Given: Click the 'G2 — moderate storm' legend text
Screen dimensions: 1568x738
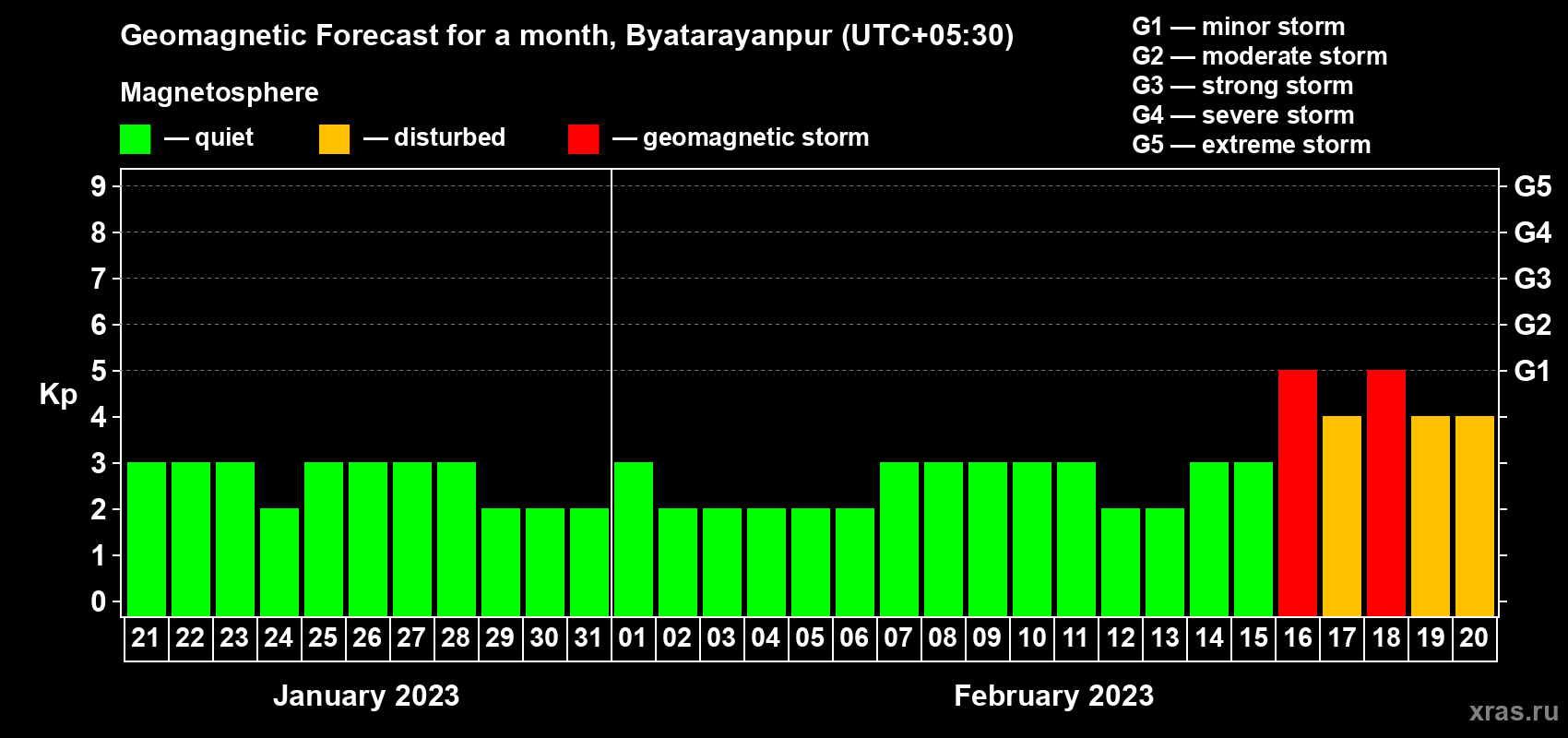Looking at the screenshot, I should point(1259,56).
